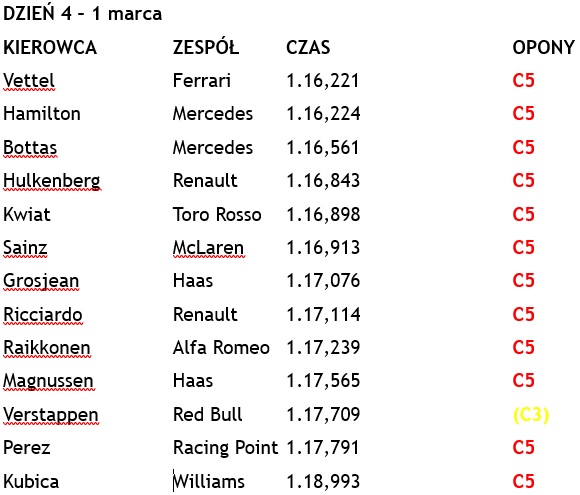Place cursor at the word Williams

click(x=209, y=482)
